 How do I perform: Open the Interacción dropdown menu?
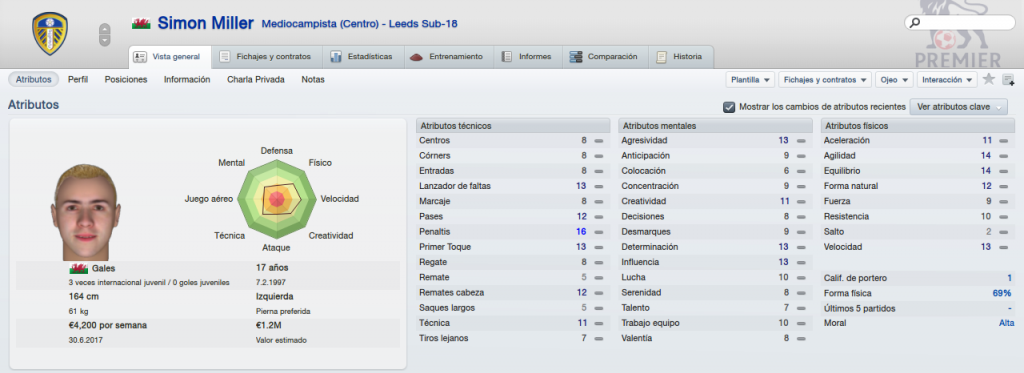(x=947, y=80)
